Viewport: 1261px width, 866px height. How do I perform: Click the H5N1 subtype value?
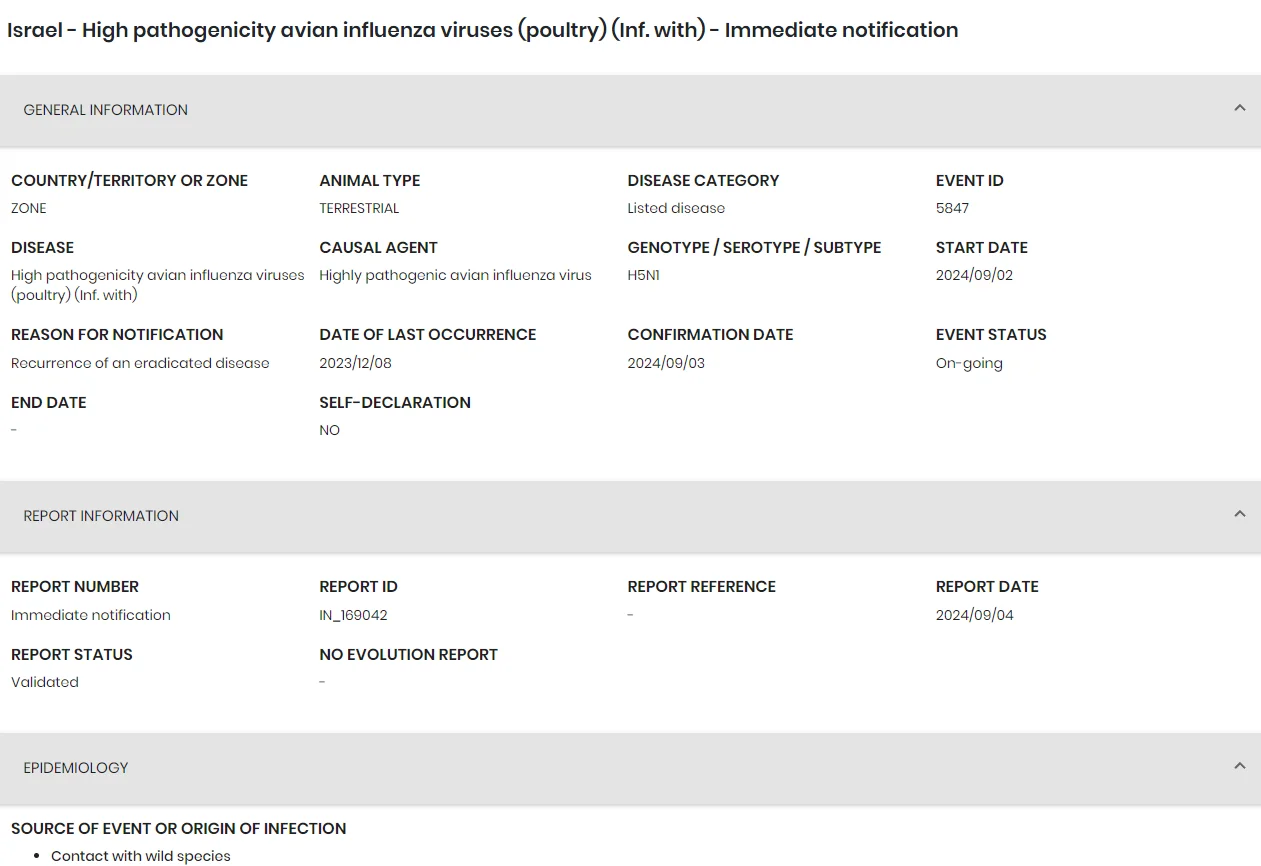click(x=644, y=275)
